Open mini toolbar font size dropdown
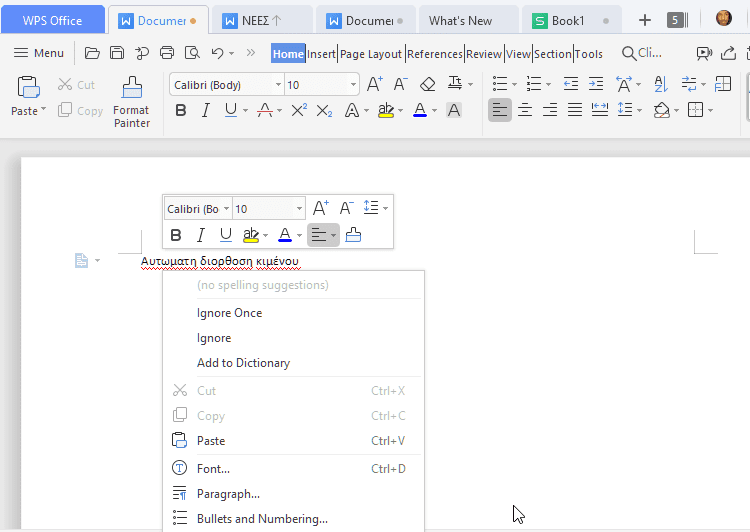 [299, 209]
